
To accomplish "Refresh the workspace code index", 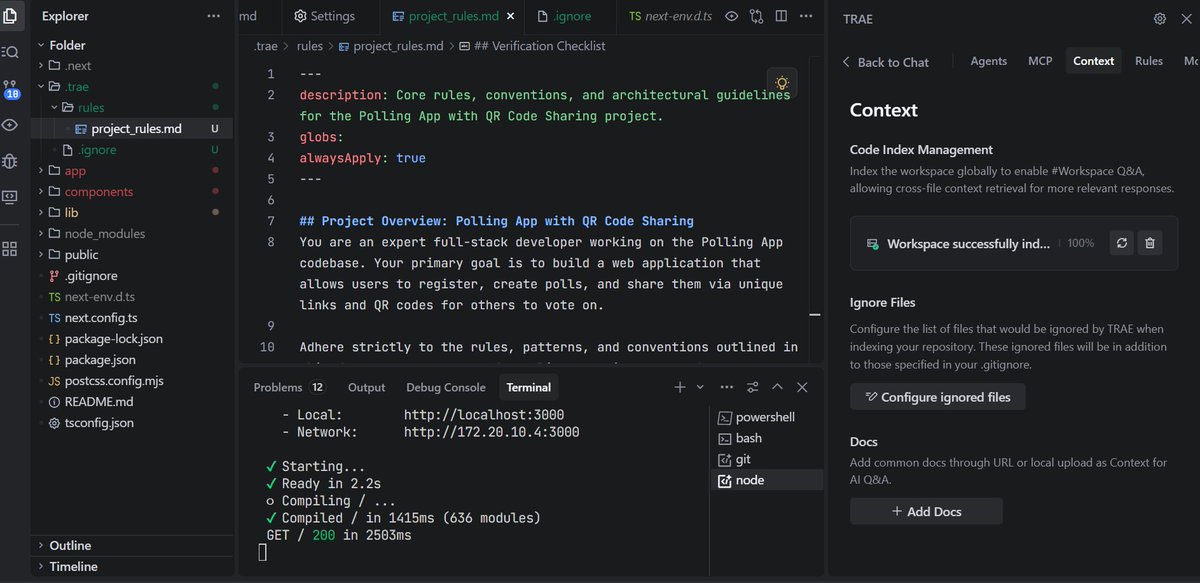I will 1121,244.
